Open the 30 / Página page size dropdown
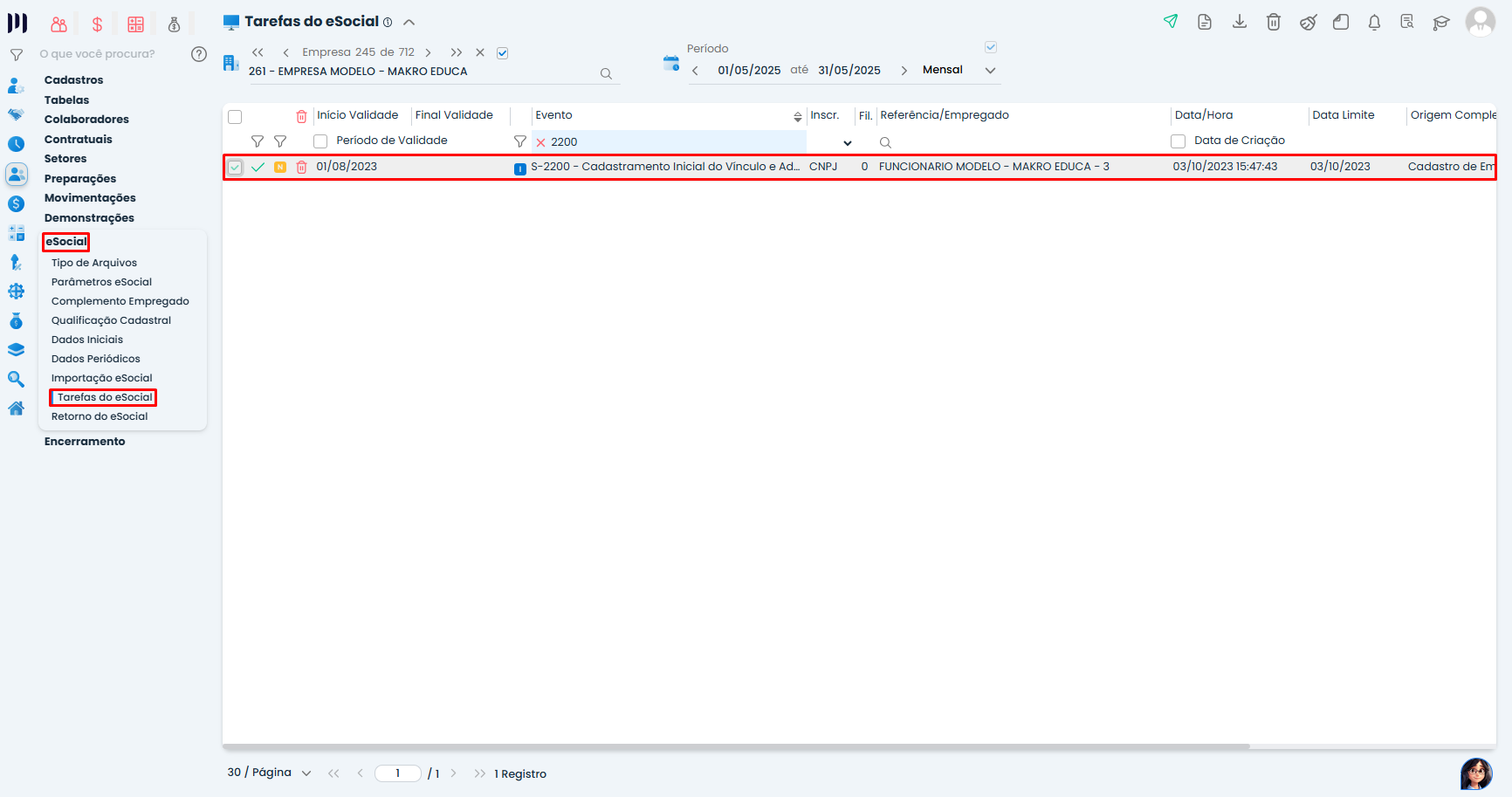Image resolution: width=1512 pixels, height=797 pixels. tap(306, 773)
